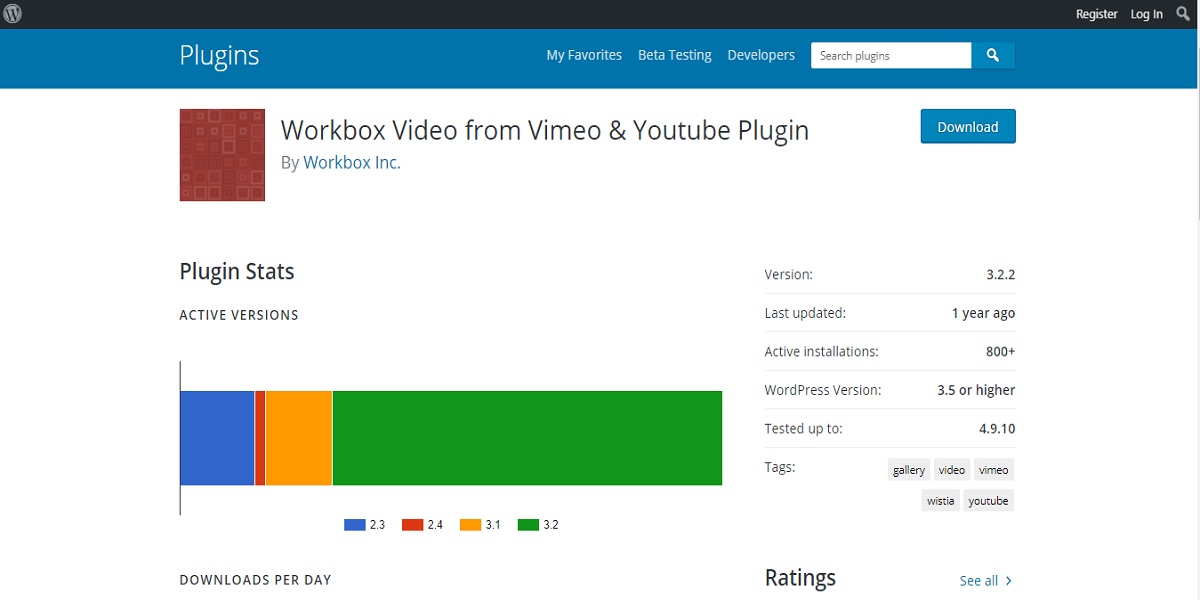Image resolution: width=1200 pixels, height=600 pixels.
Task: Download the Workbox Video plugin
Action: point(968,127)
